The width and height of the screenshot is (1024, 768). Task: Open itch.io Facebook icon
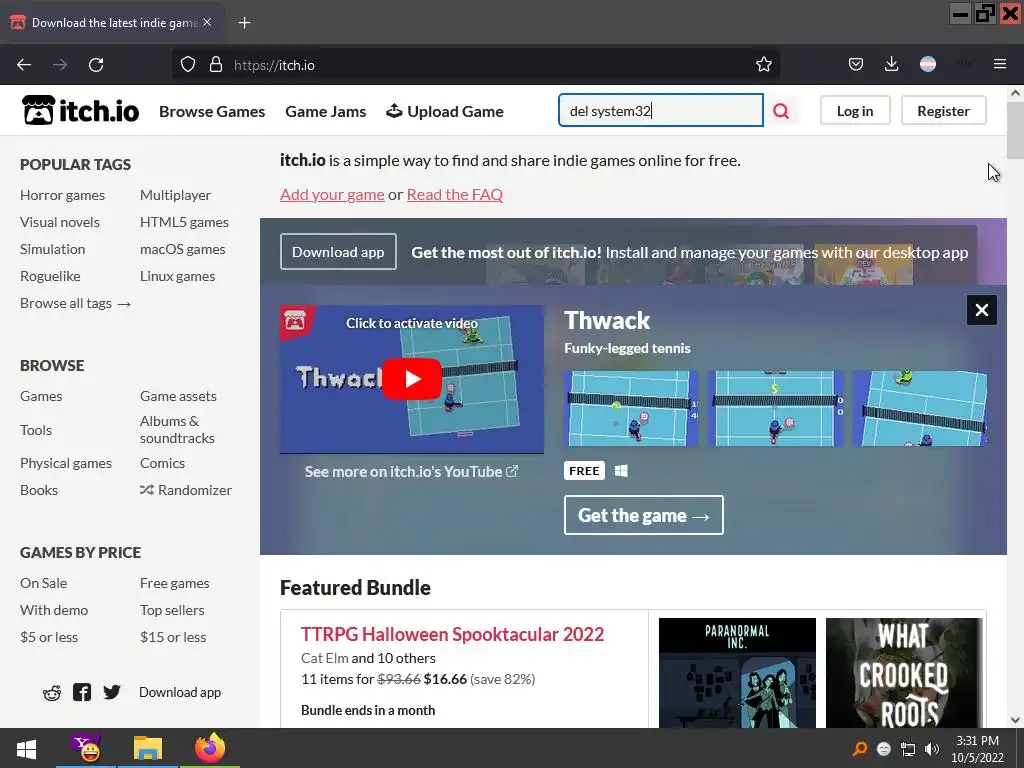pos(82,692)
